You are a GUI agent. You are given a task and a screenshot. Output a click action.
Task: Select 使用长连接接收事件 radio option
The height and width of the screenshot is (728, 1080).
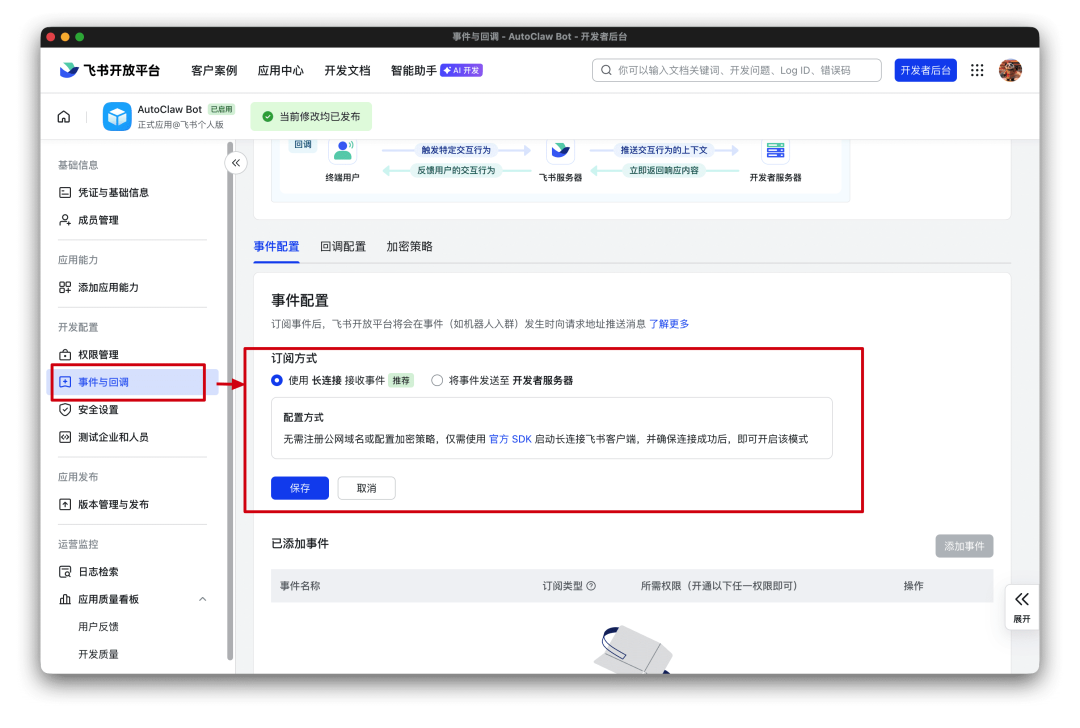click(275, 380)
